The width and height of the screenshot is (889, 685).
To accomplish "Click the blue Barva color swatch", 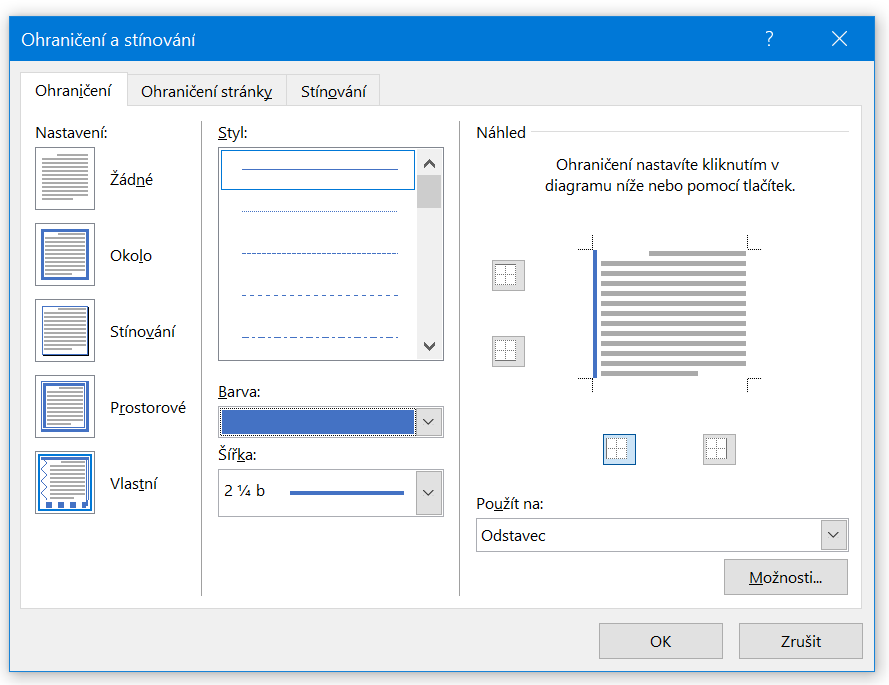I will pos(317,422).
